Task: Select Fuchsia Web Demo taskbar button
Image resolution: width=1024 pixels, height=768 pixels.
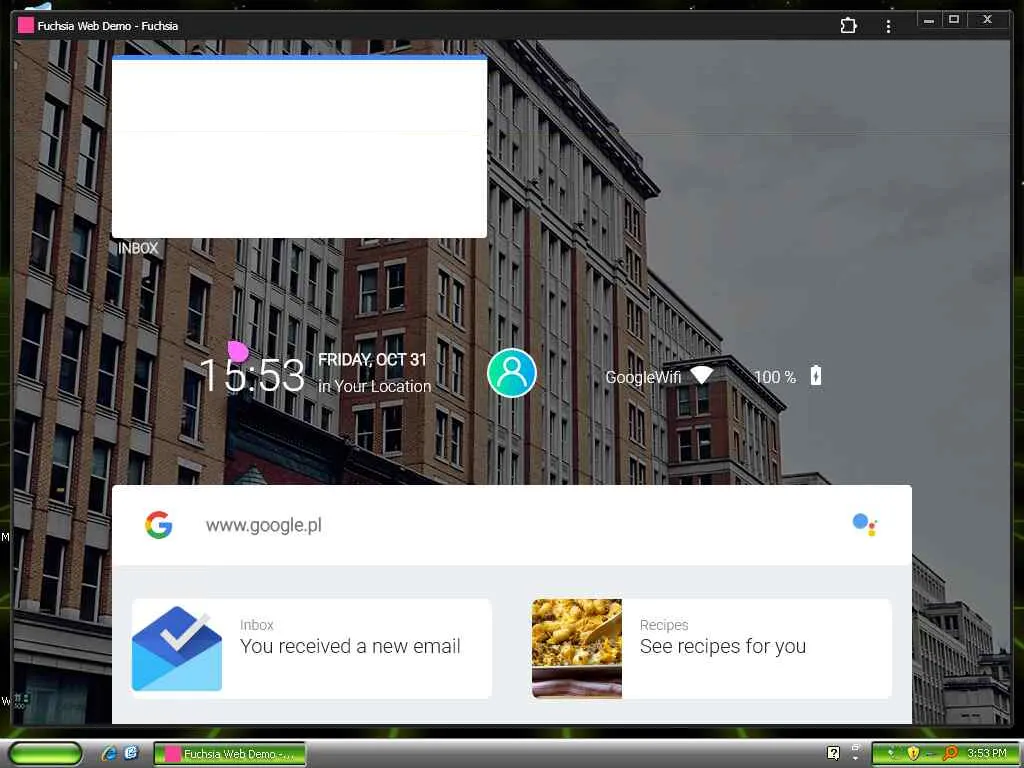Action: pyautogui.click(x=230, y=754)
